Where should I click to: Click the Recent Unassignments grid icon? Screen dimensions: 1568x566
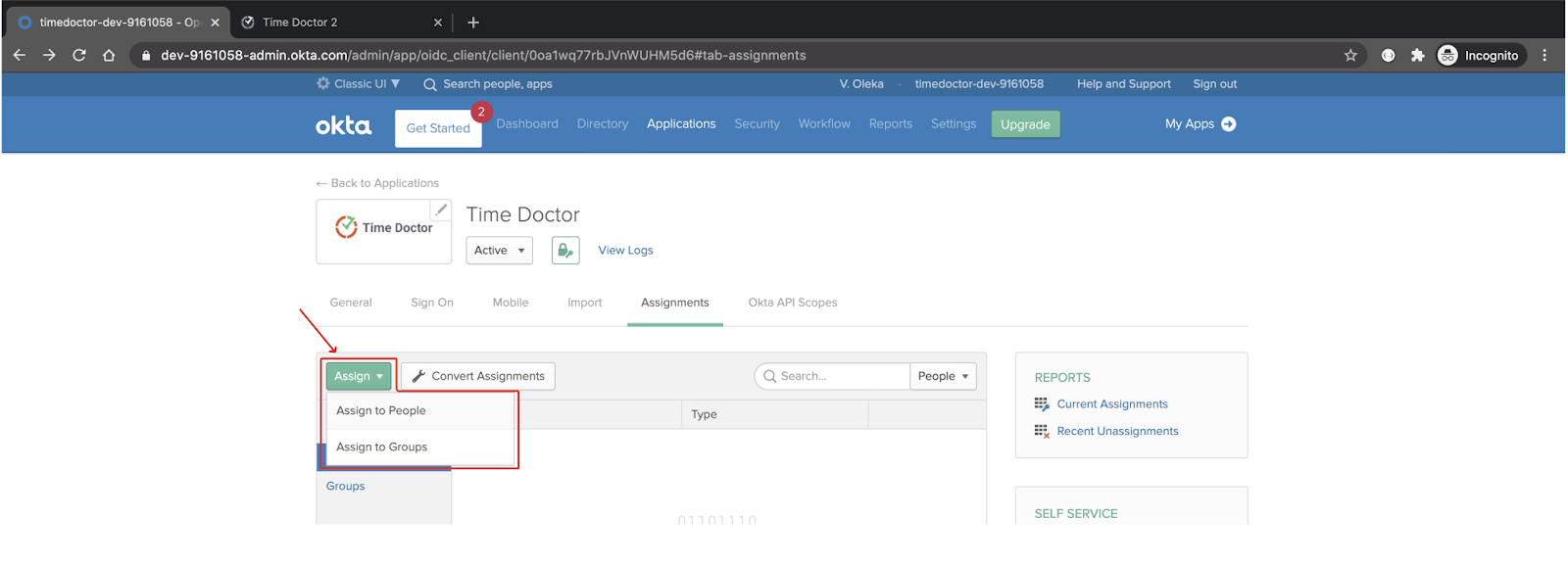click(x=1042, y=432)
